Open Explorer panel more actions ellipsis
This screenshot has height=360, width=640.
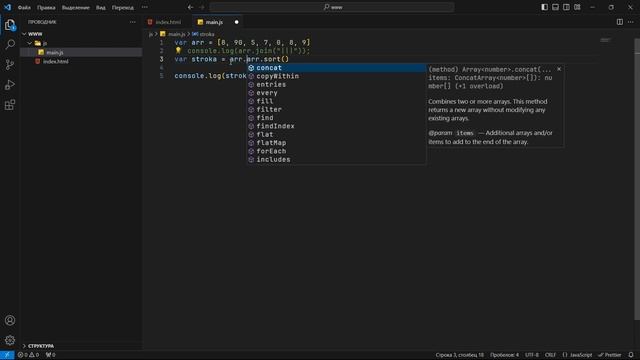click(133, 22)
